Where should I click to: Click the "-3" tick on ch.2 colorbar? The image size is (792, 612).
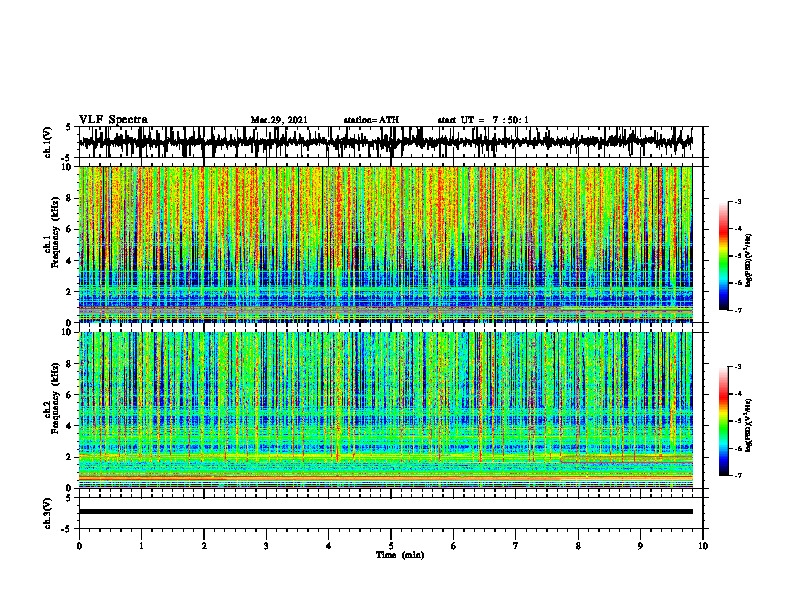(738, 367)
